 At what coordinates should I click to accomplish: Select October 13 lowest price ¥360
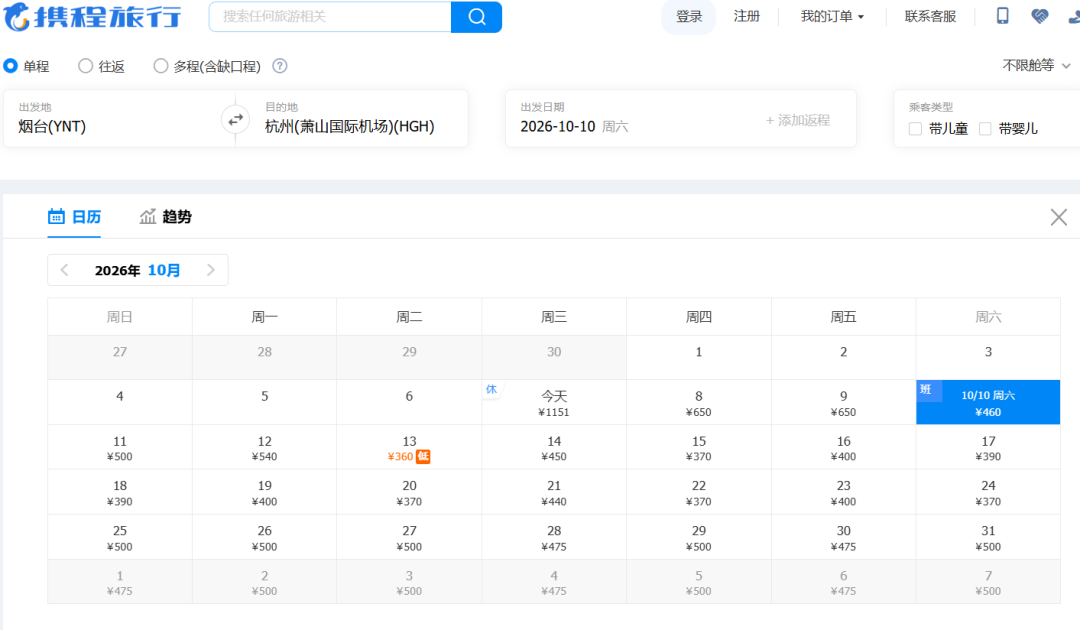click(x=409, y=448)
